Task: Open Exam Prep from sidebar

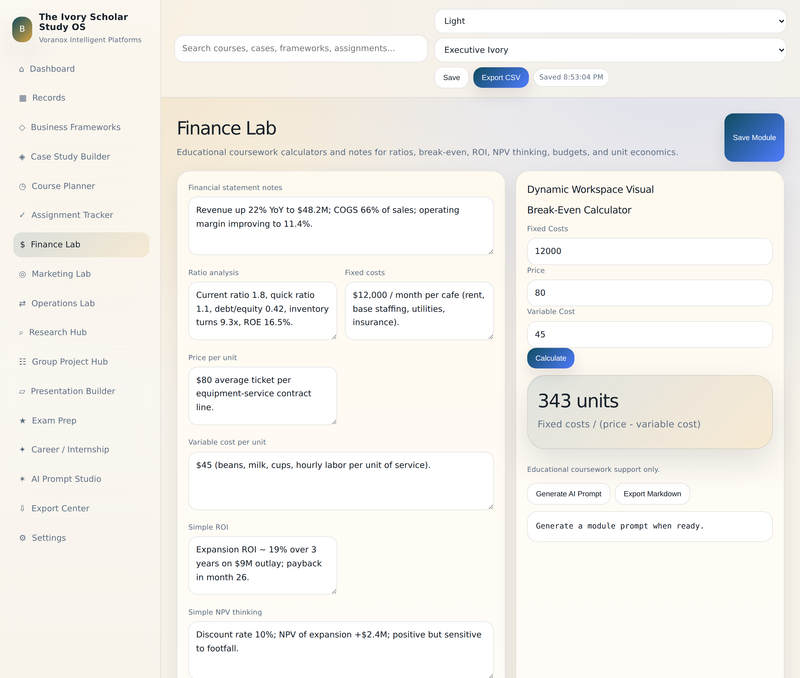Action: coord(81,421)
